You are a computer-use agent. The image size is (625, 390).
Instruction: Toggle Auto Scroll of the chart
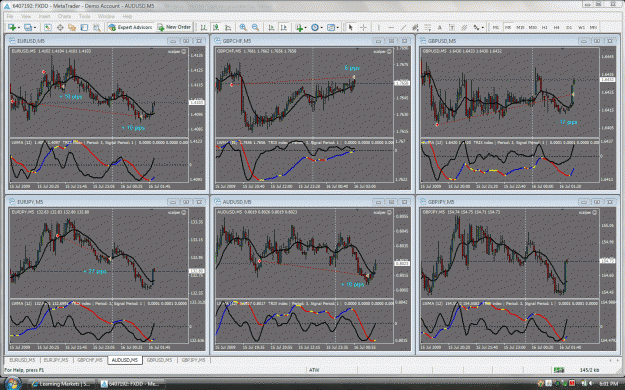271,27
